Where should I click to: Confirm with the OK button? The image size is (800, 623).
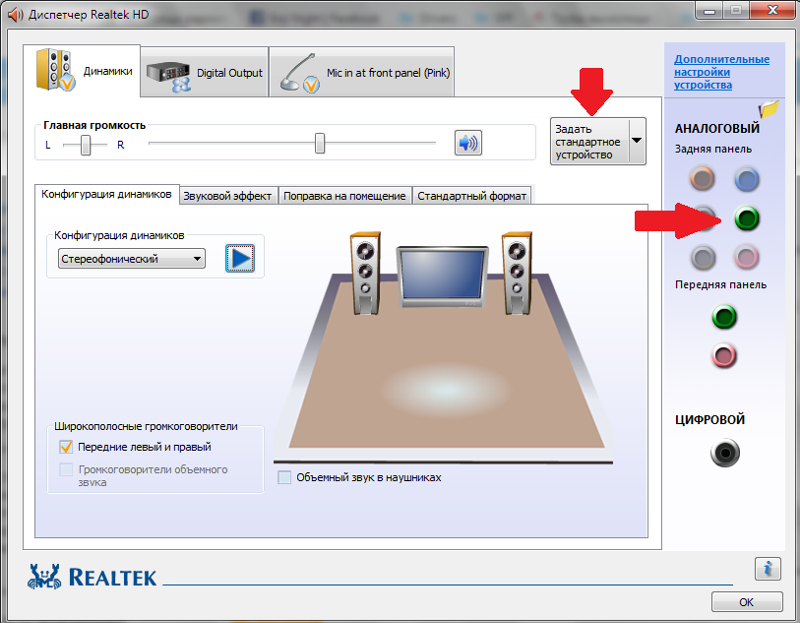click(x=746, y=602)
